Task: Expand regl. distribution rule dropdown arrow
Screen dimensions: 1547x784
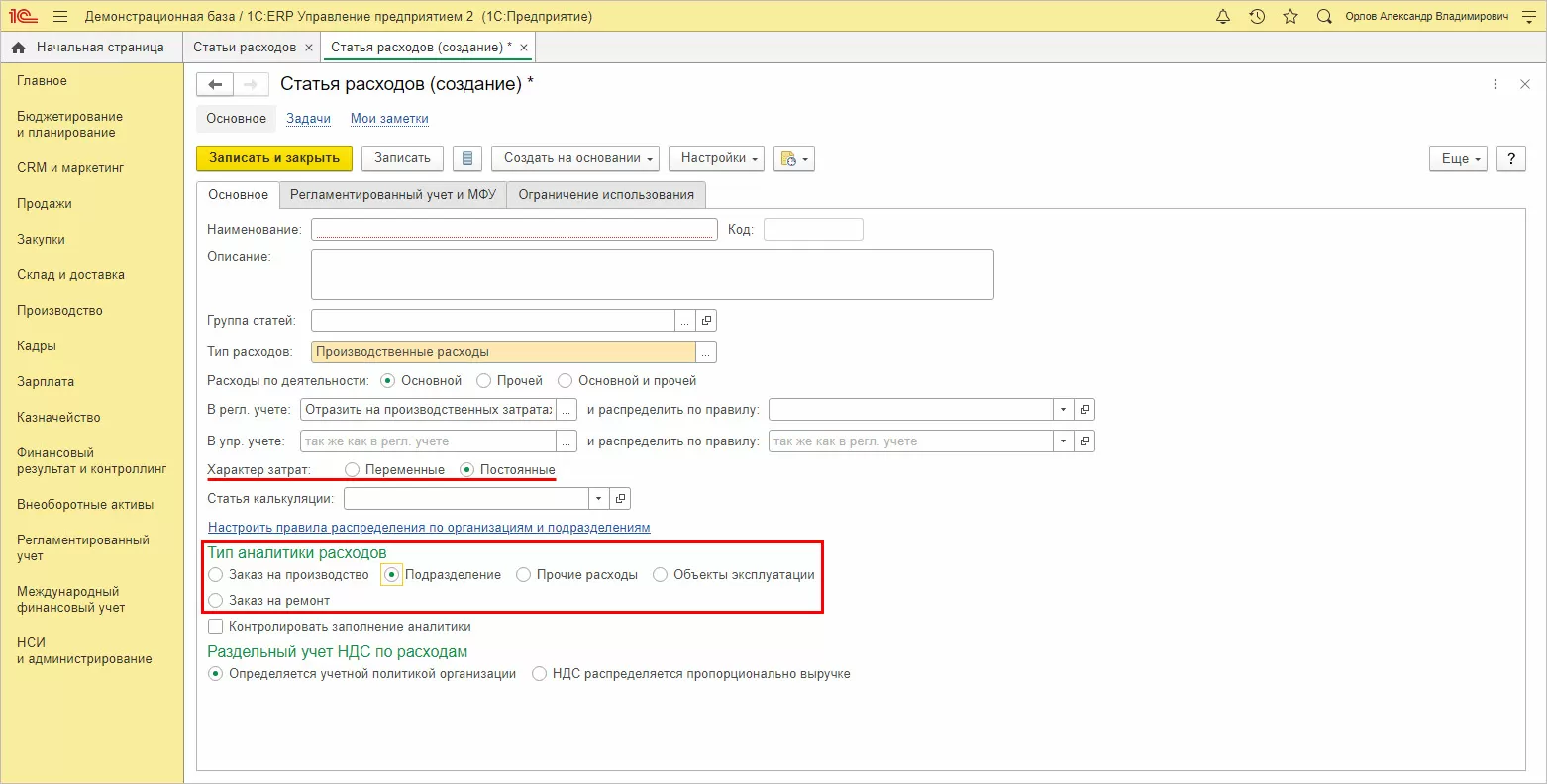Action: pyautogui.click(x=1064, y=410)
